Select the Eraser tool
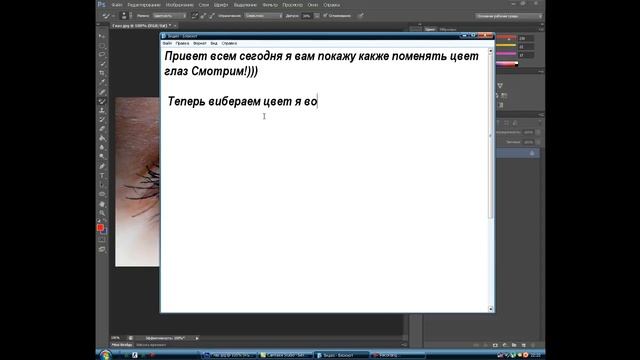640x360 pixels. tap(102, 129)
